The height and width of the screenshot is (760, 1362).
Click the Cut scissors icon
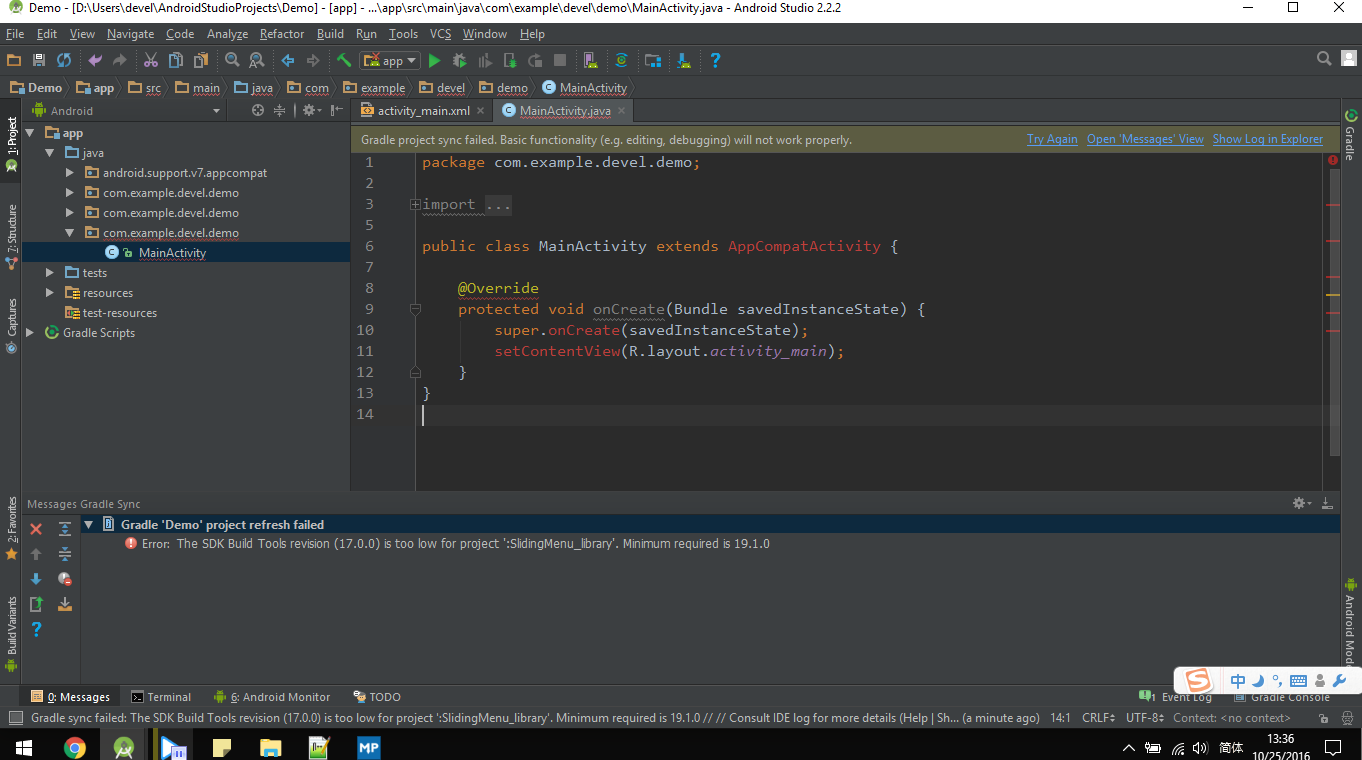tap(151, 60)
